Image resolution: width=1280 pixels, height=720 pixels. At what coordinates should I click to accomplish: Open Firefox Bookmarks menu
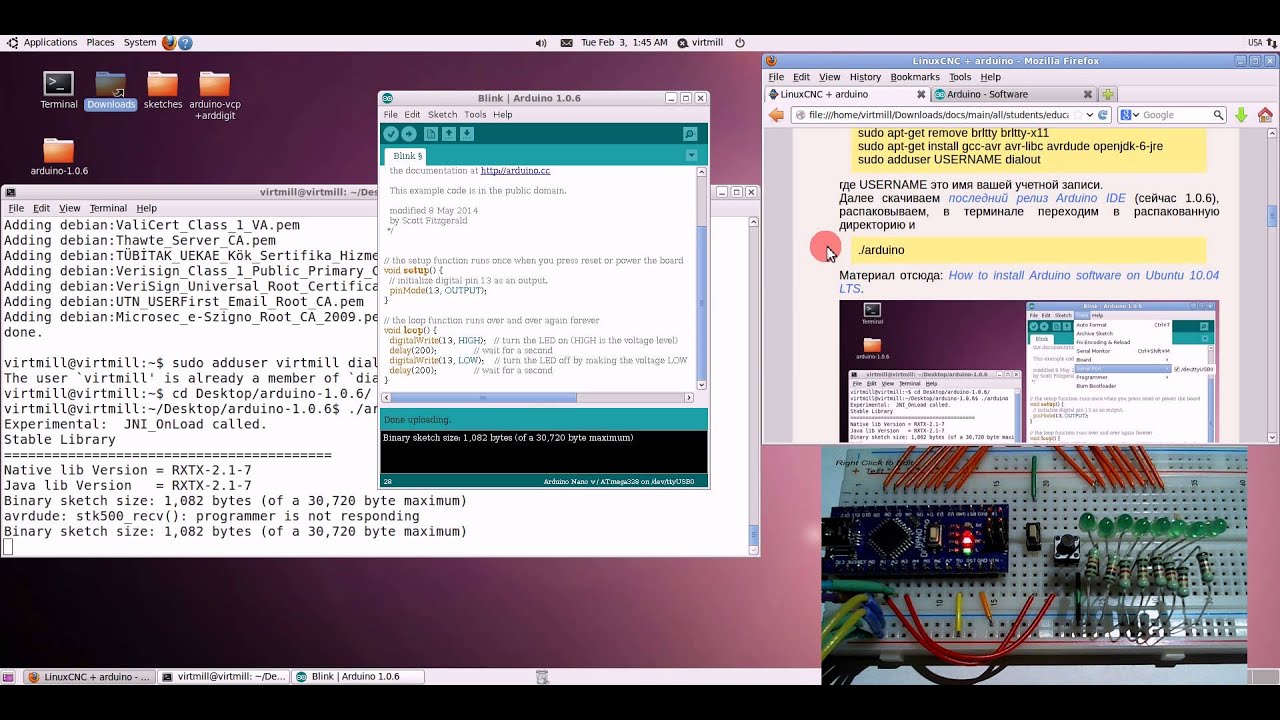point(915,77)
